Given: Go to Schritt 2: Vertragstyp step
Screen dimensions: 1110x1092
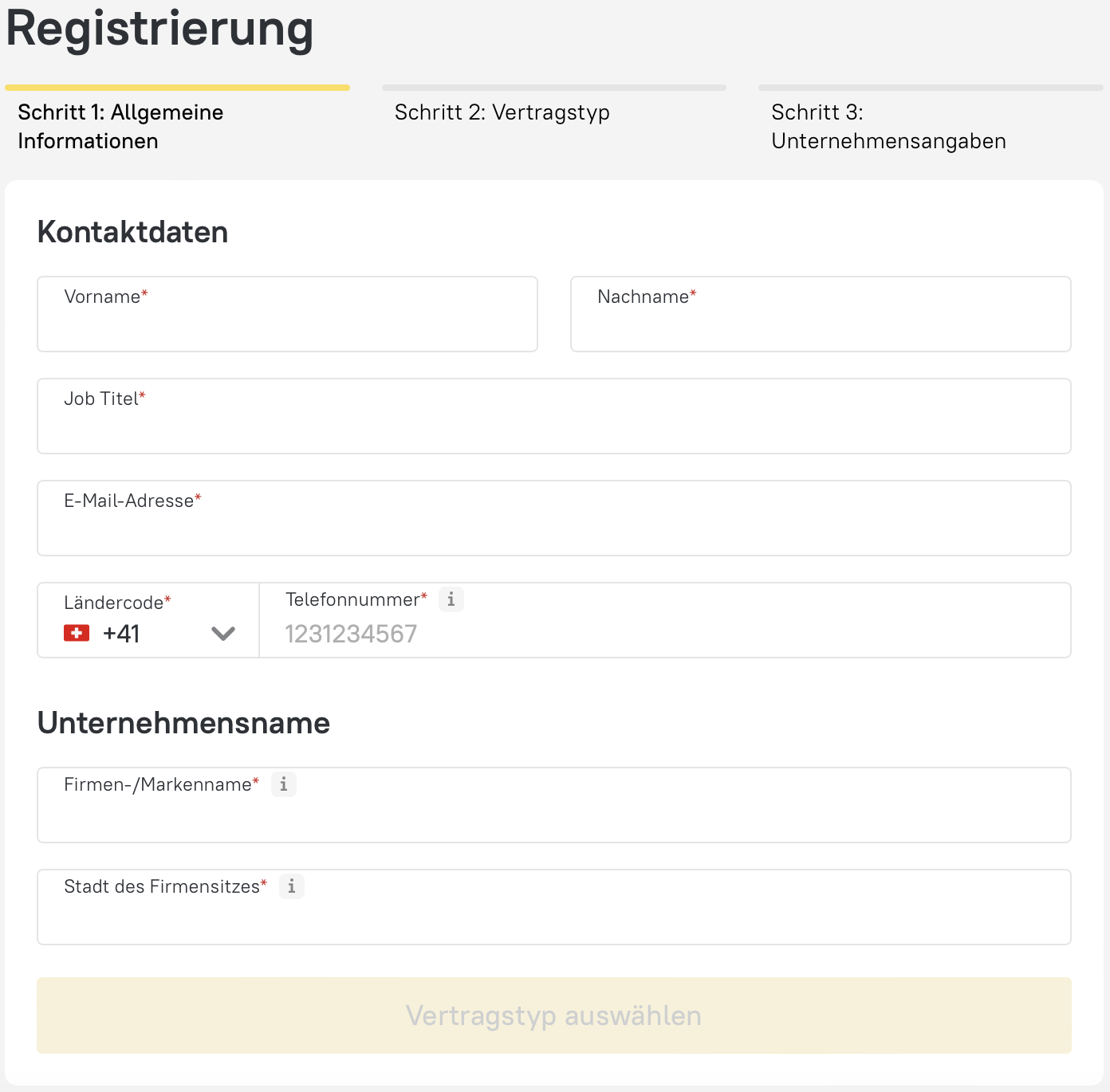Looking at the screenshot, I should pos(502,112).
